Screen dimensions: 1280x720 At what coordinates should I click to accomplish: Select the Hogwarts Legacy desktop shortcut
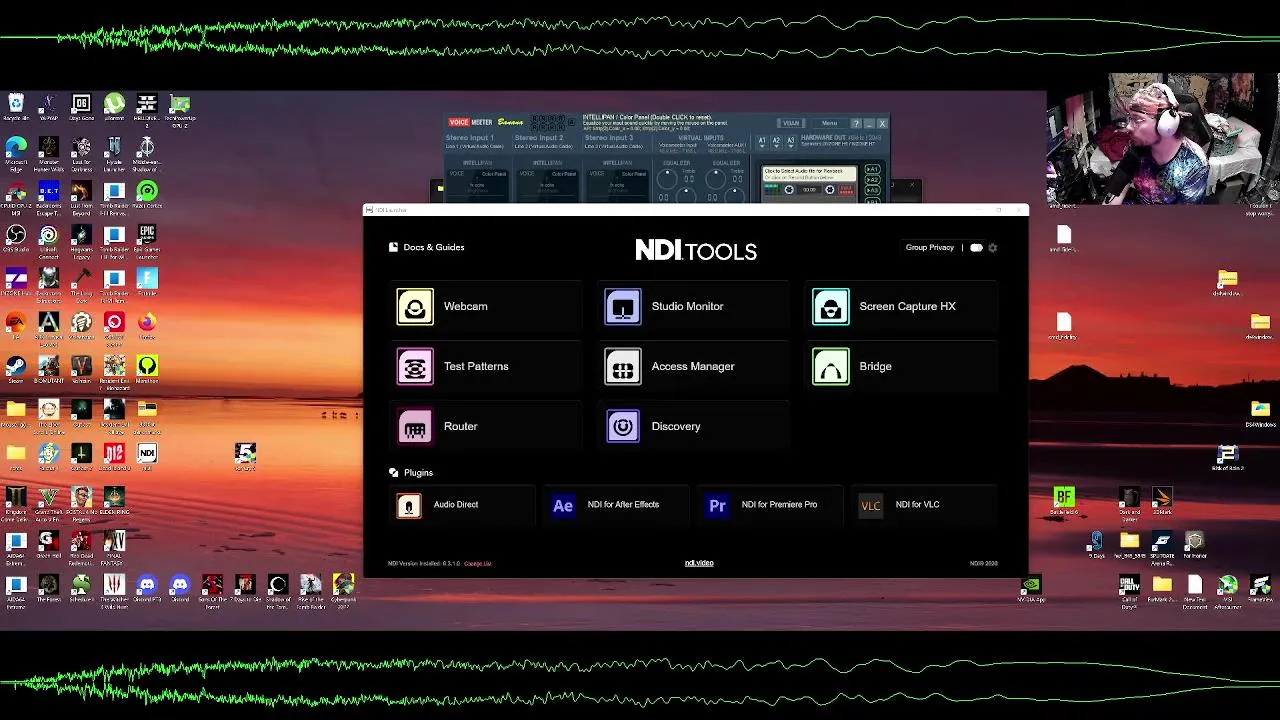pos(81,242)
